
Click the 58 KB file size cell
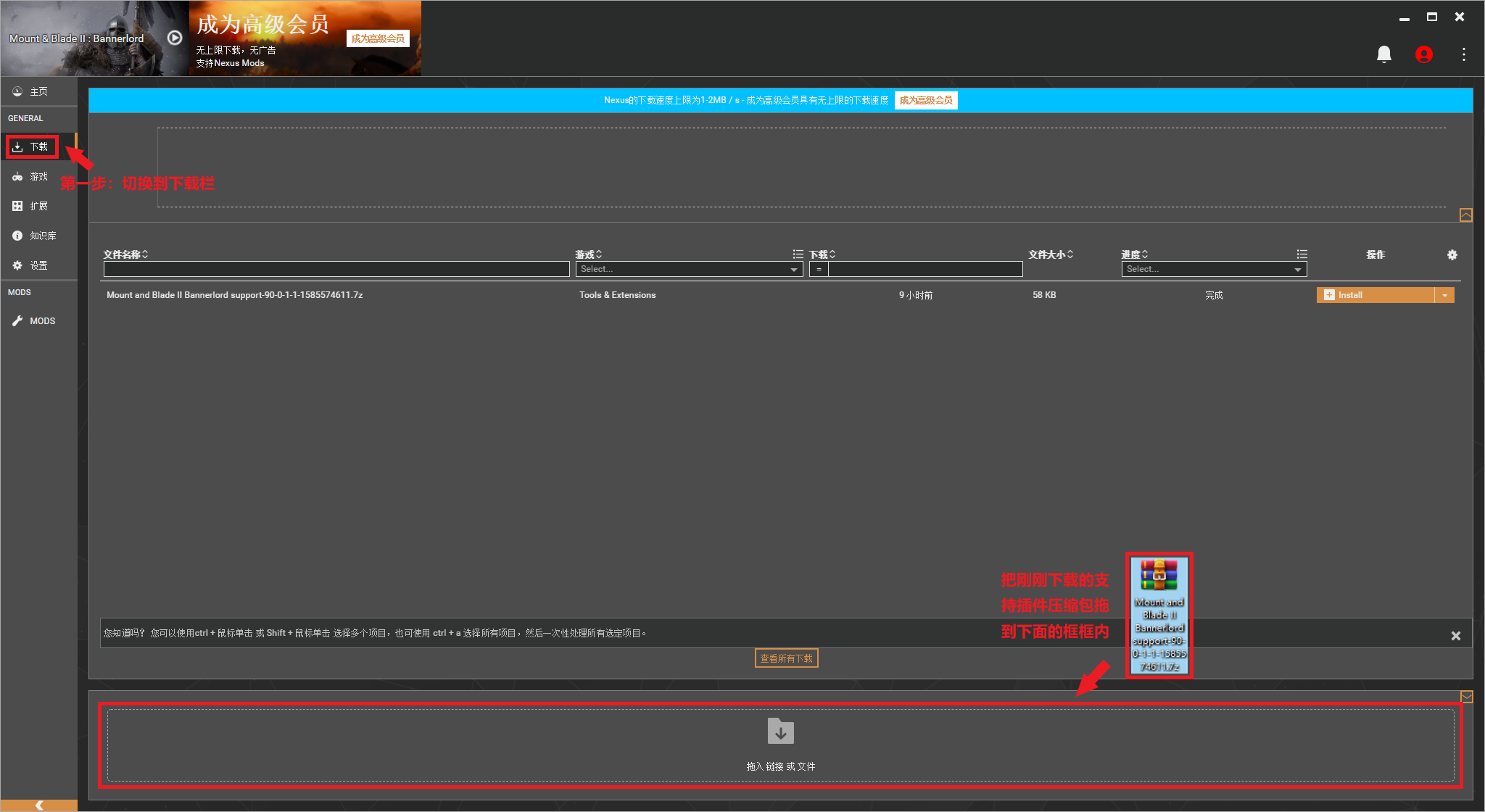tap(1044, 295)
